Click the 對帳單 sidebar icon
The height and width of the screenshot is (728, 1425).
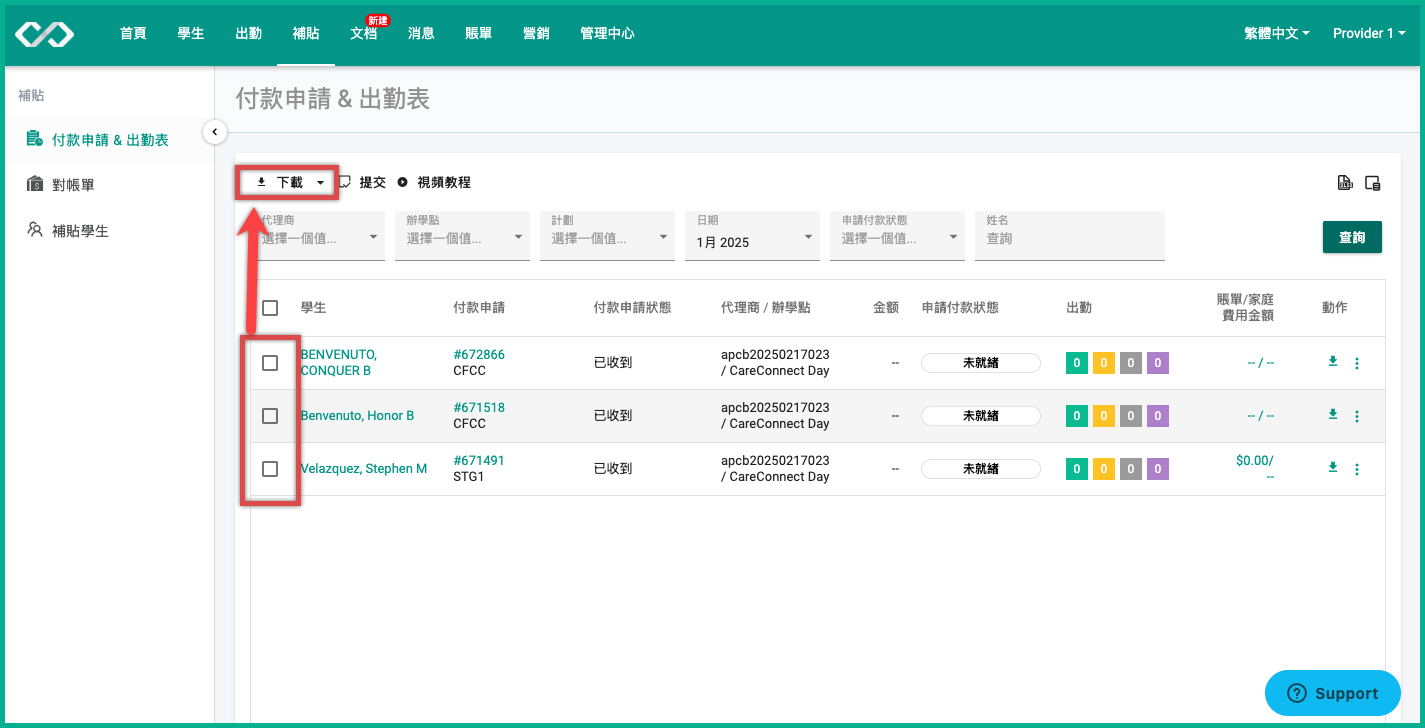point(34,184)
